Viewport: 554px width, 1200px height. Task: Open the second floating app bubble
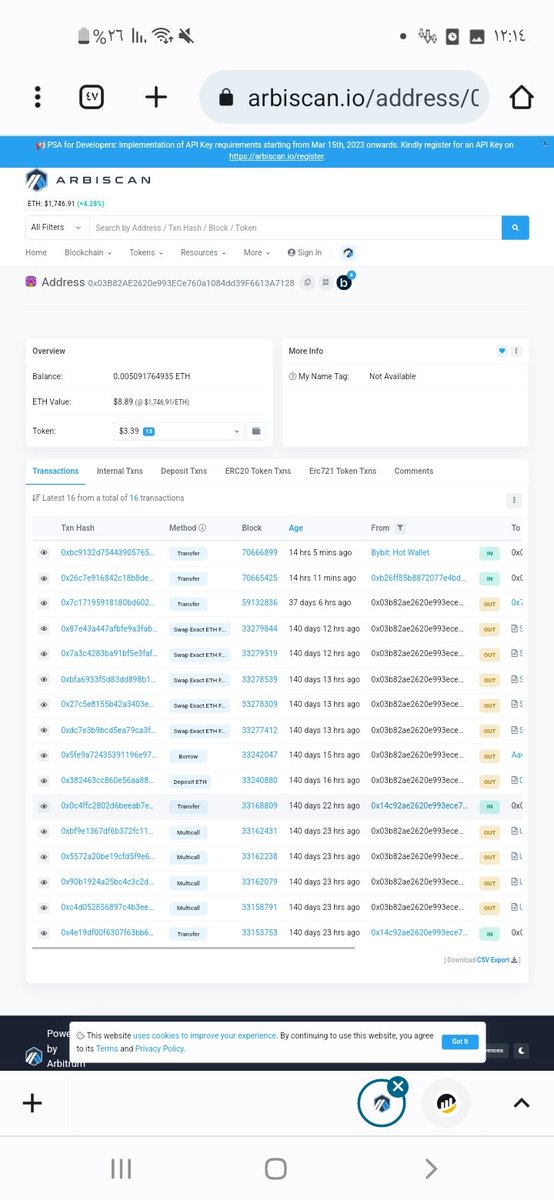[446, 1103]
